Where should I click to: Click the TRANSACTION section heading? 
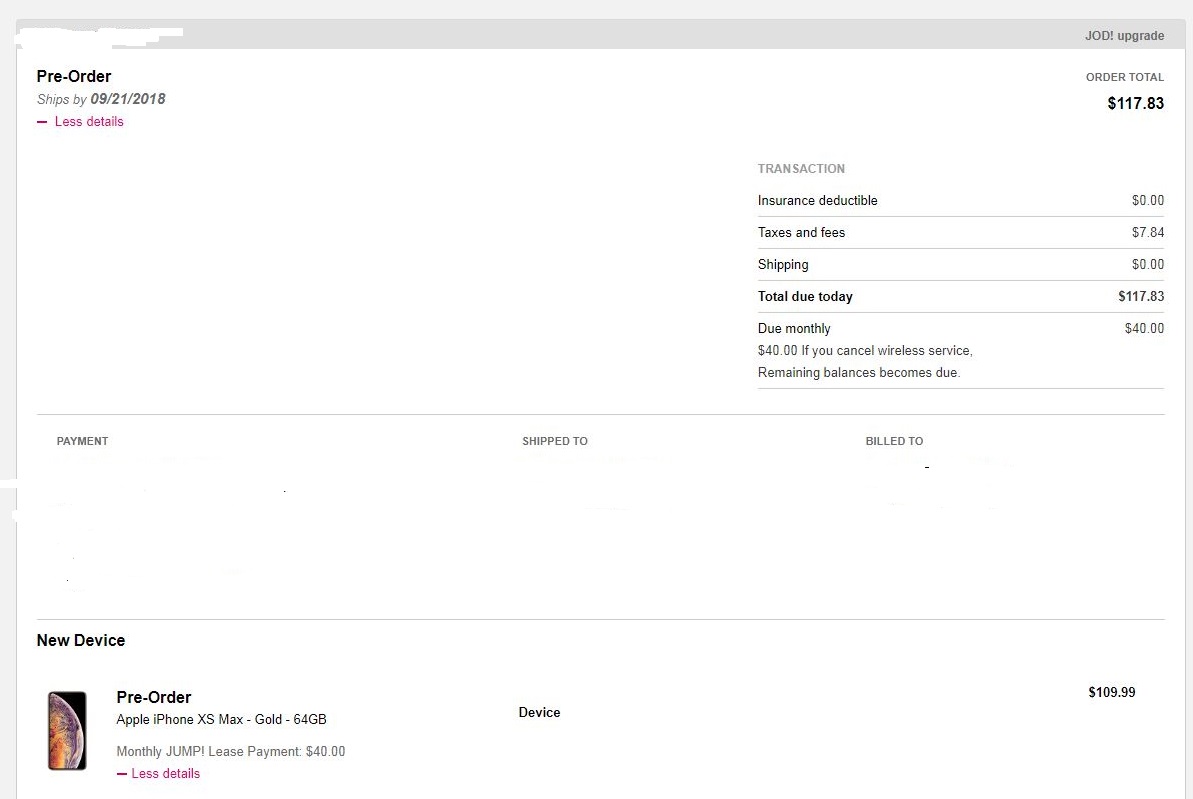801,169
